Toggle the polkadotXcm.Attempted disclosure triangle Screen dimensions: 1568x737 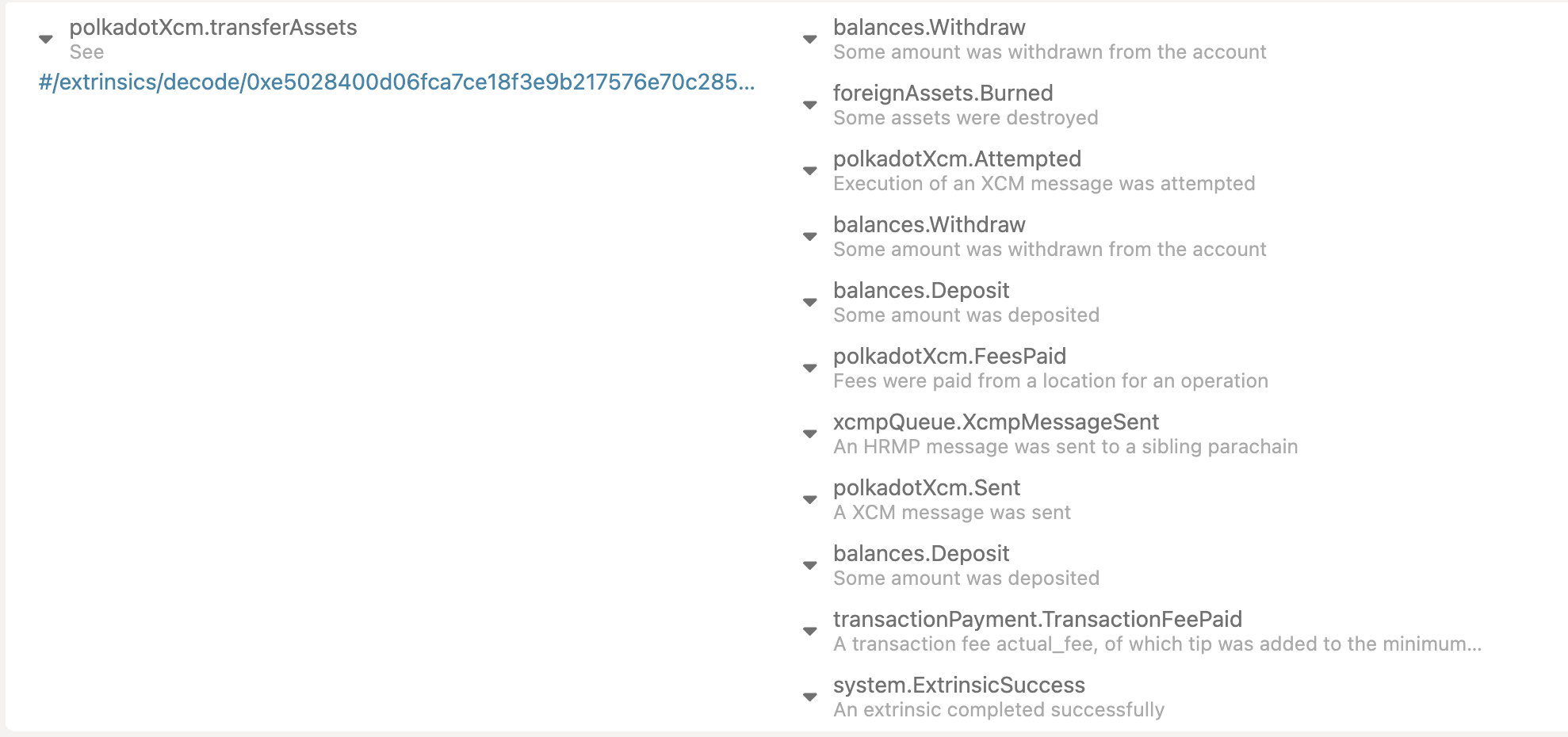pyautogui.click(x=809, y=171)
